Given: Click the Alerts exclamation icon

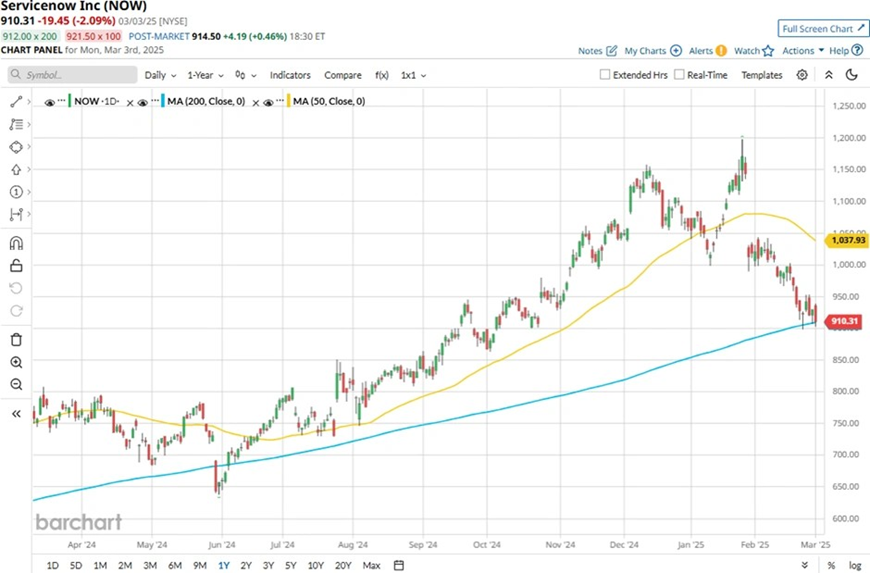Looking at the screenshot, I should [721, 50].
